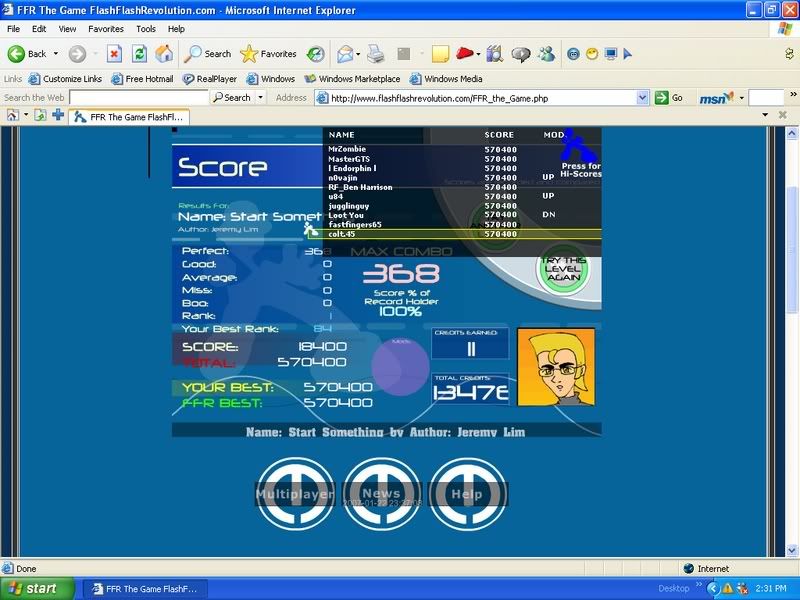Open the Back button history dropdown
This screenshot has height=600, width=800.
(x=56, y=54)
